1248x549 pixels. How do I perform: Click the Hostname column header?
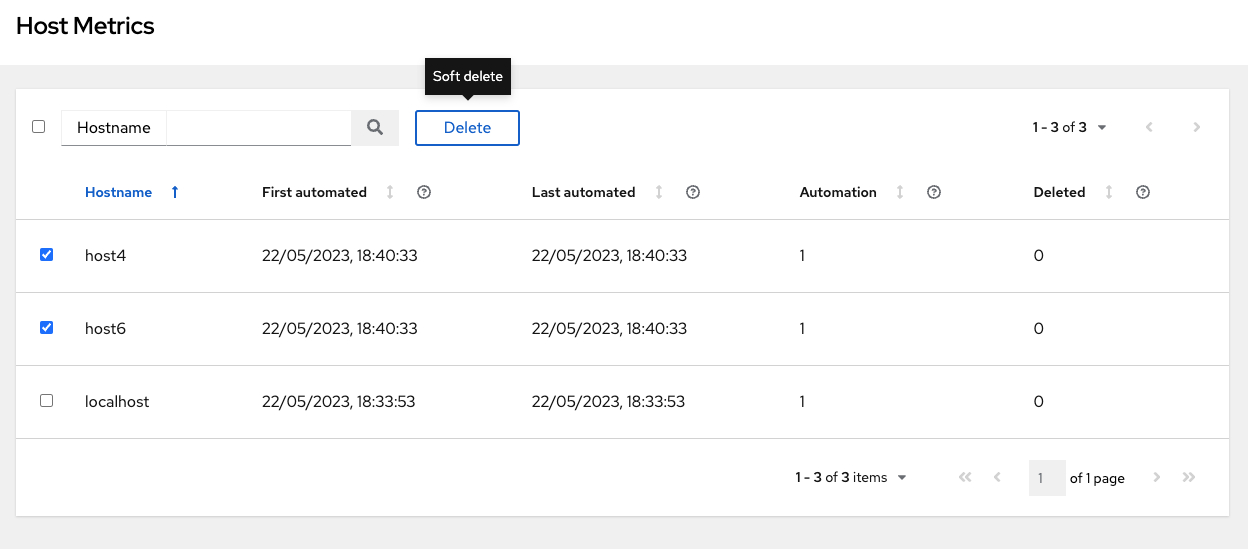click(118, 192)
